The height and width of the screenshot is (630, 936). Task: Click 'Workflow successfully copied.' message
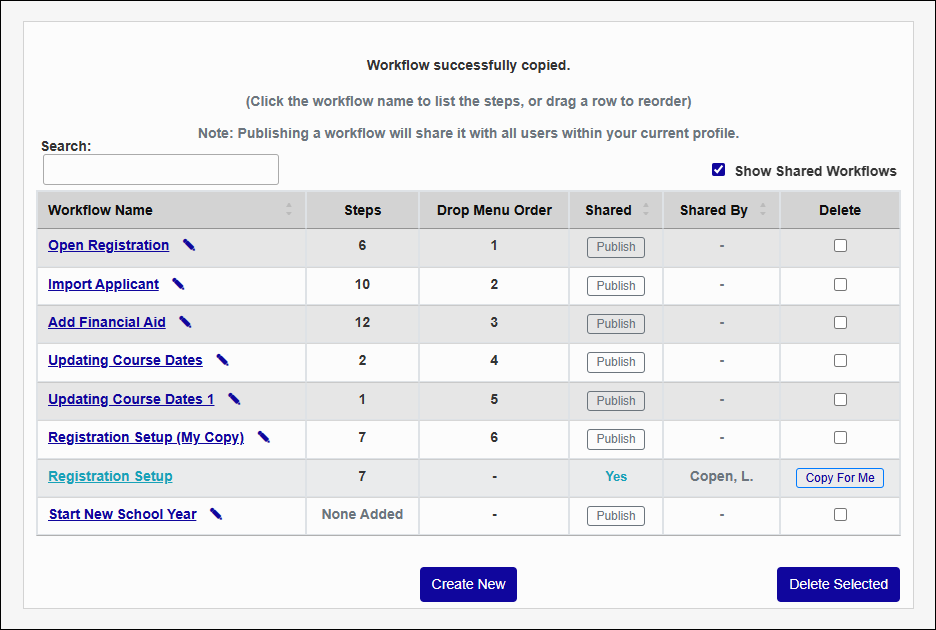tap(469, 65)
